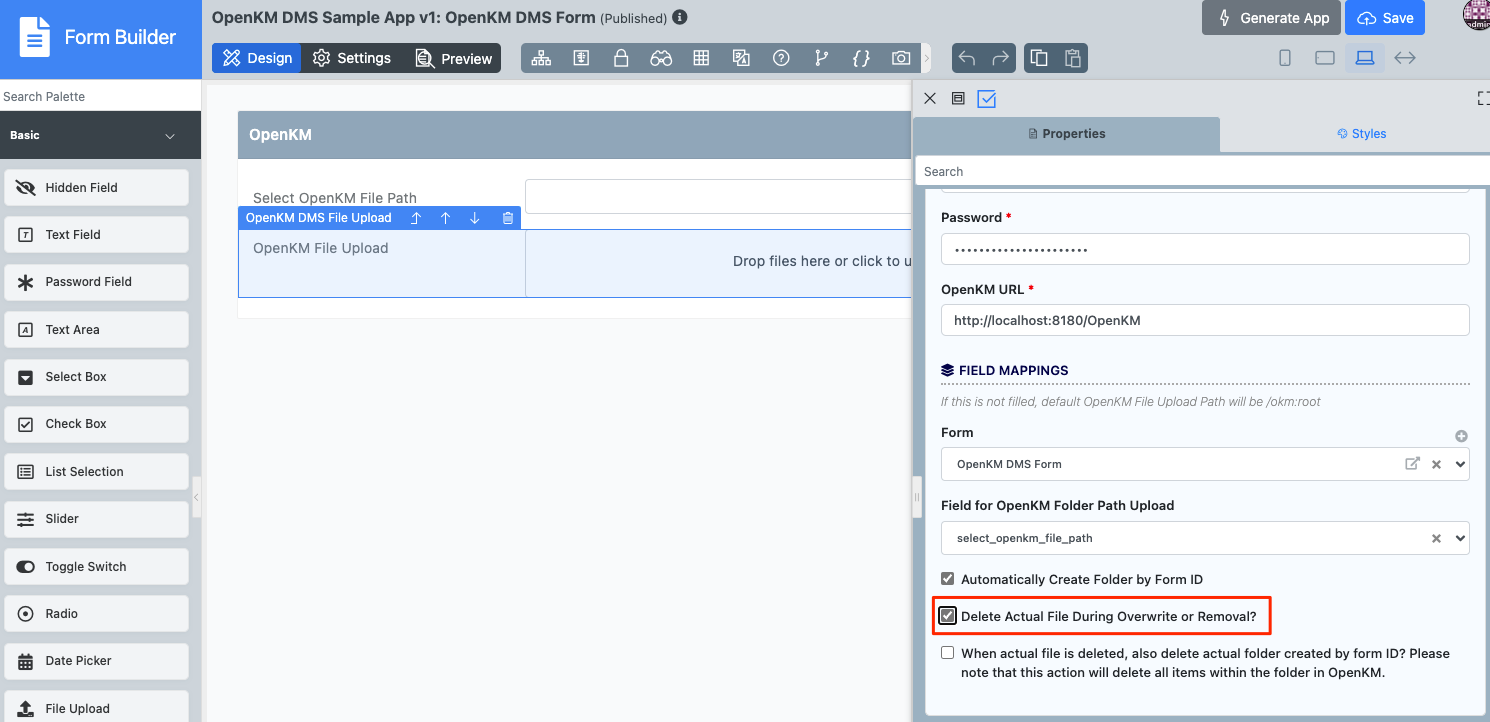Collapse the Basic palette section
Image resolution: width=1490 pixels, height=722 pixels.
[169, 135]
